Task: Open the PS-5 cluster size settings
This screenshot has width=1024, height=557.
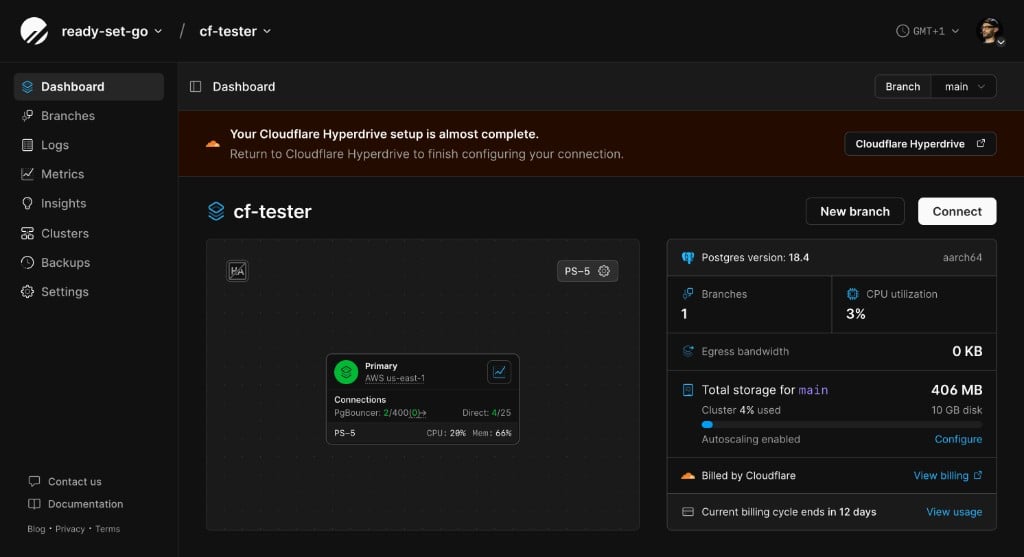Action: click(x=587, y=271)
